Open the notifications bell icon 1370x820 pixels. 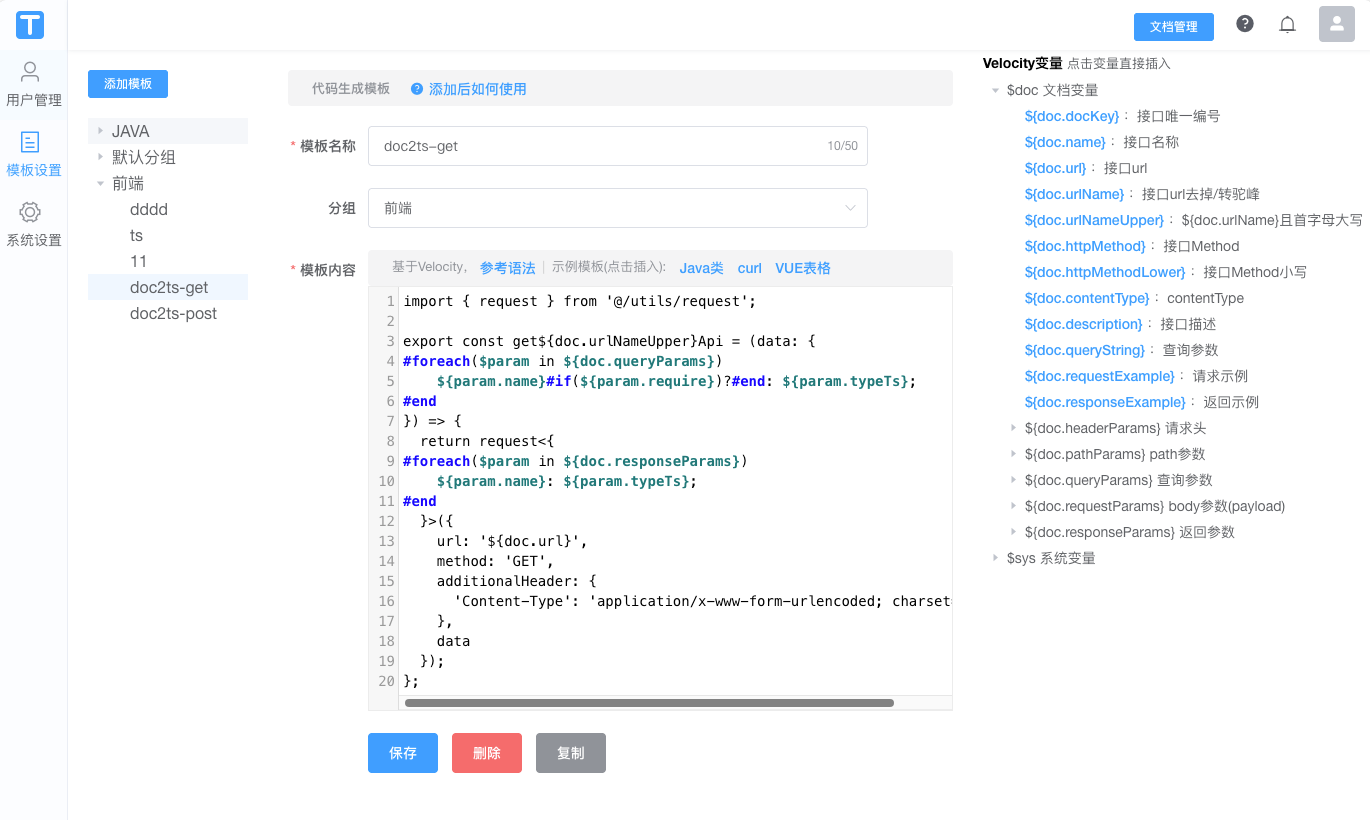[x=1288, y=25]
